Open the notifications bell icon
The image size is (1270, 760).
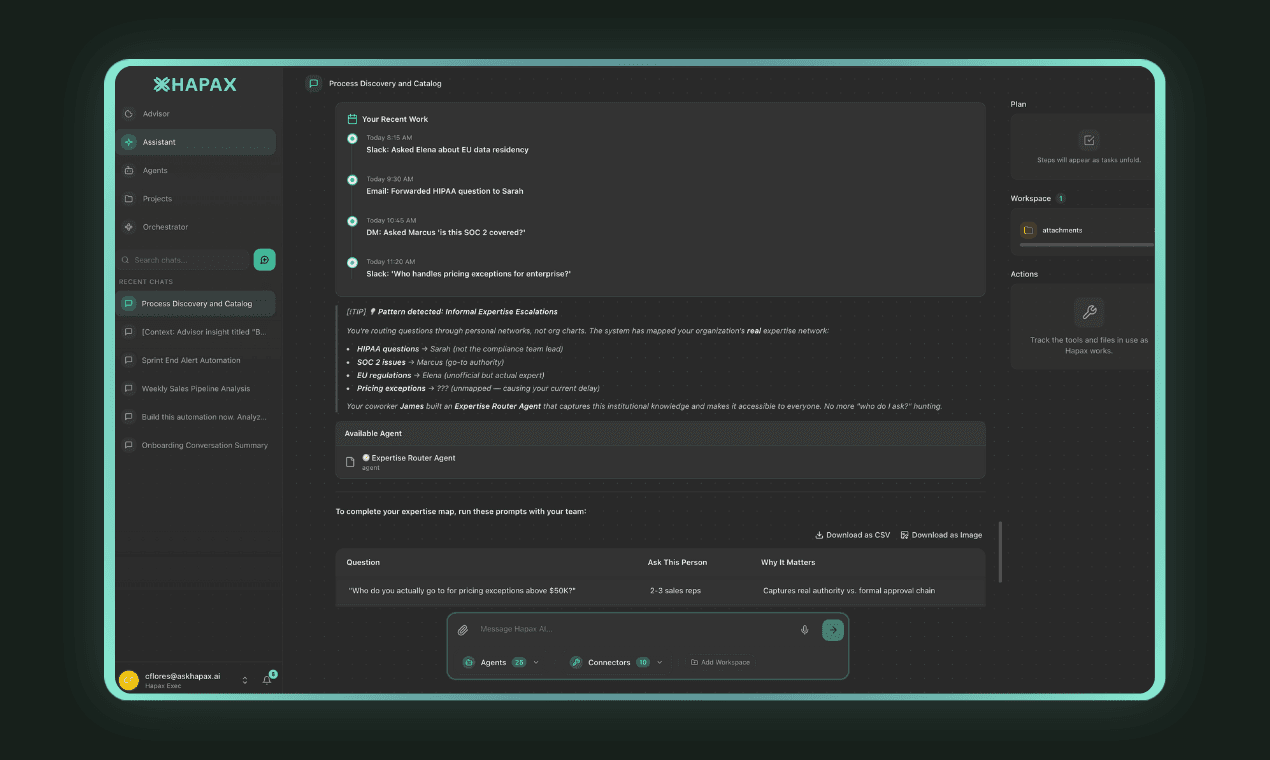click(x=267, y=680)
